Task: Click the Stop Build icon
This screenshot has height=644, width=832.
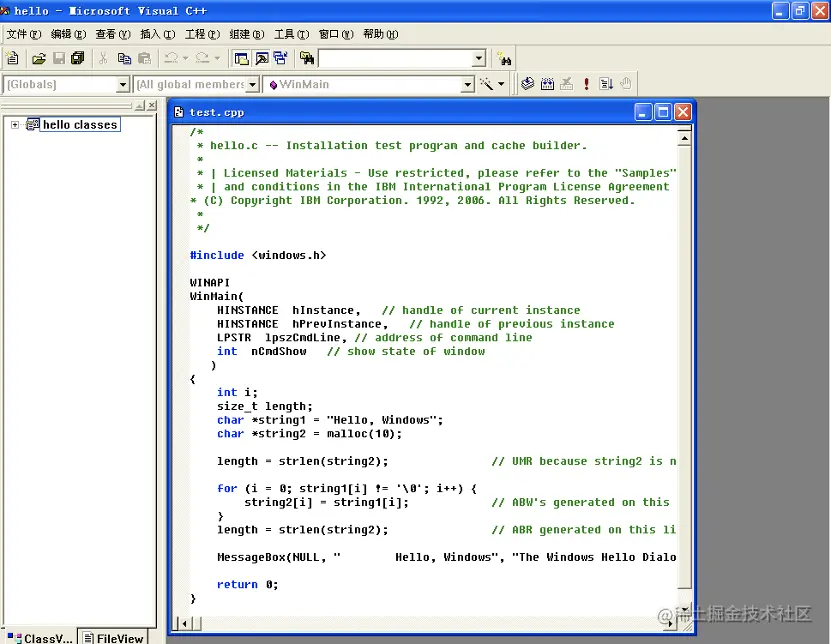Action: point(567,84)
